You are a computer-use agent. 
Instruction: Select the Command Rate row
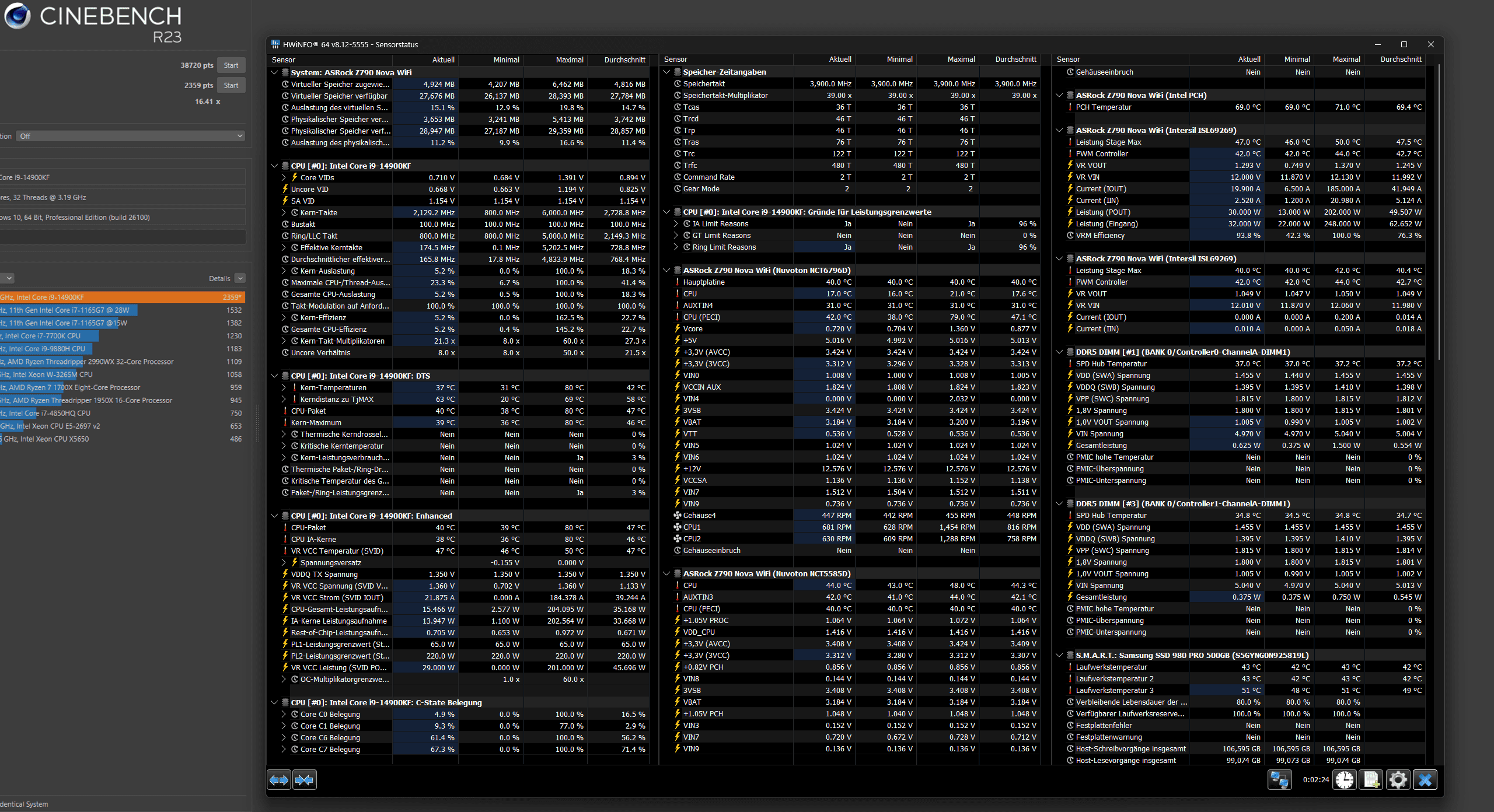pos(856,177)
